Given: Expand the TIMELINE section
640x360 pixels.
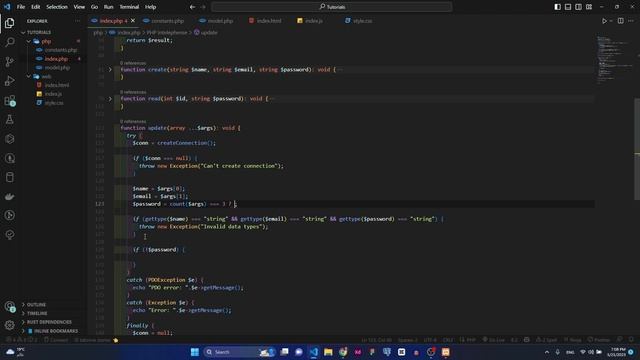Looking at the screenshot, I should click(x=37, y=313).
